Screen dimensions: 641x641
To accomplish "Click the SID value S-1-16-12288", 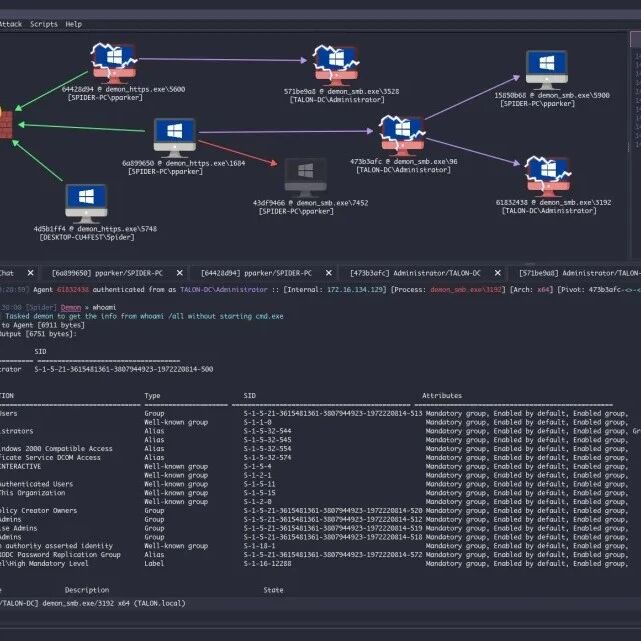I will [x=267, y=563].
